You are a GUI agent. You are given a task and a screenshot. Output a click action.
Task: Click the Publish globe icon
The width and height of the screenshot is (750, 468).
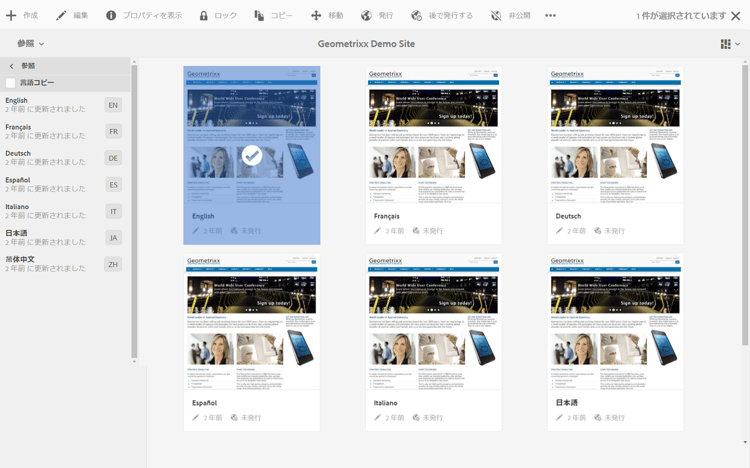pos(366,15)
